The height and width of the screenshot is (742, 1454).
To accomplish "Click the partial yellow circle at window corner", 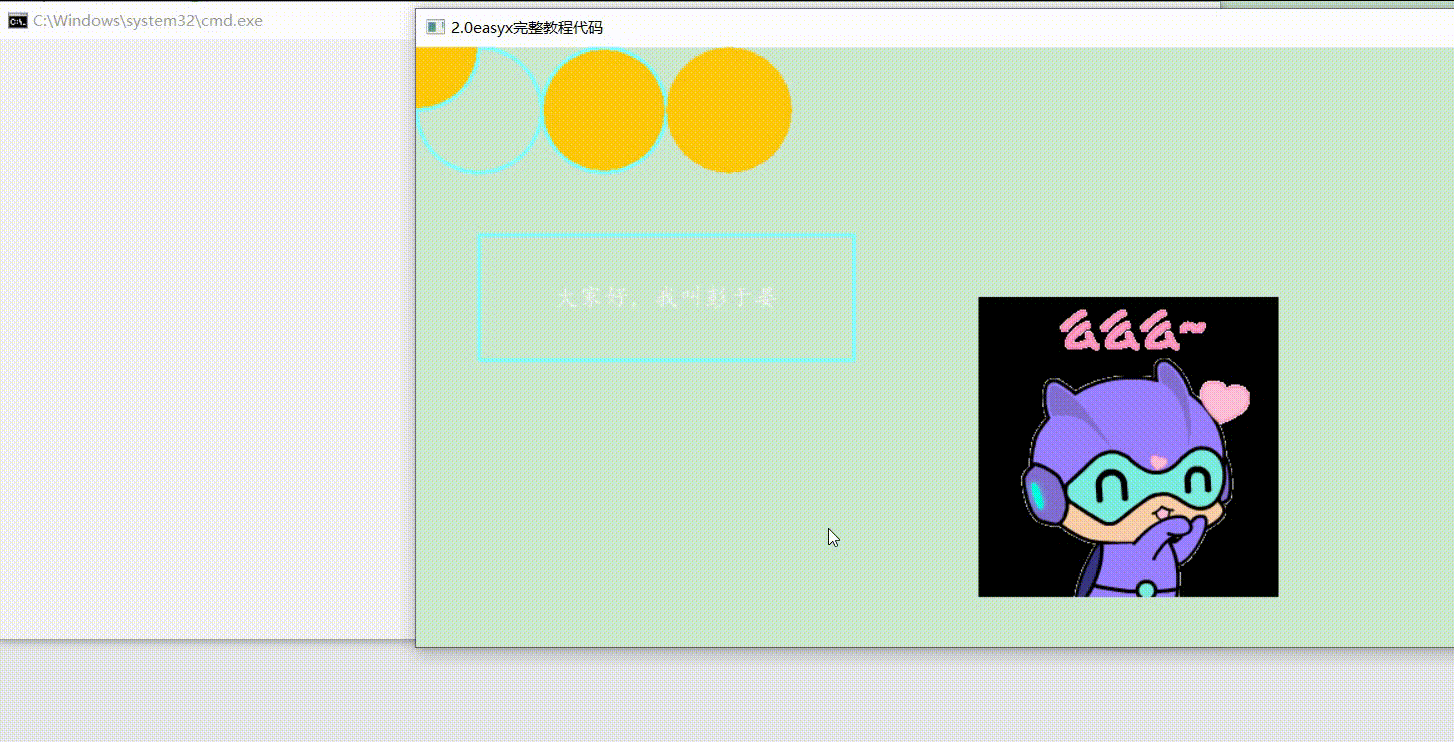I will tap(445, 77).
